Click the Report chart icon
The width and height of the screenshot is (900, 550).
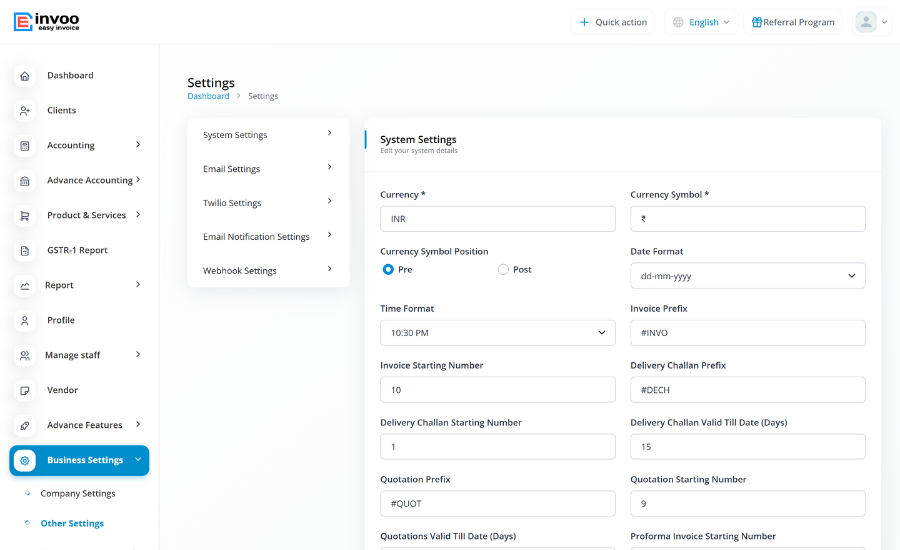click(25, 285)
